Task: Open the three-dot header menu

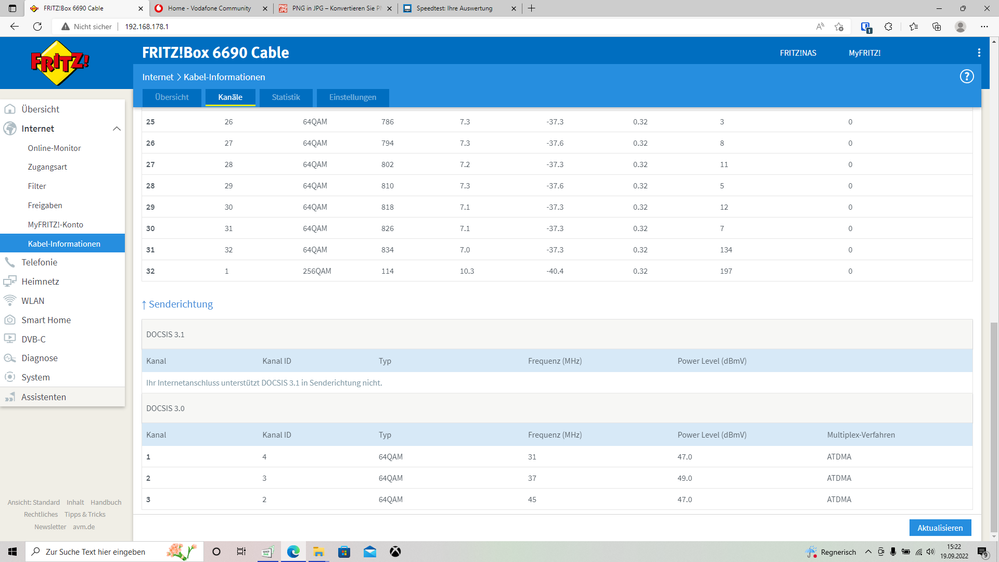Action: pyautogui.click(x=979, y=53)
